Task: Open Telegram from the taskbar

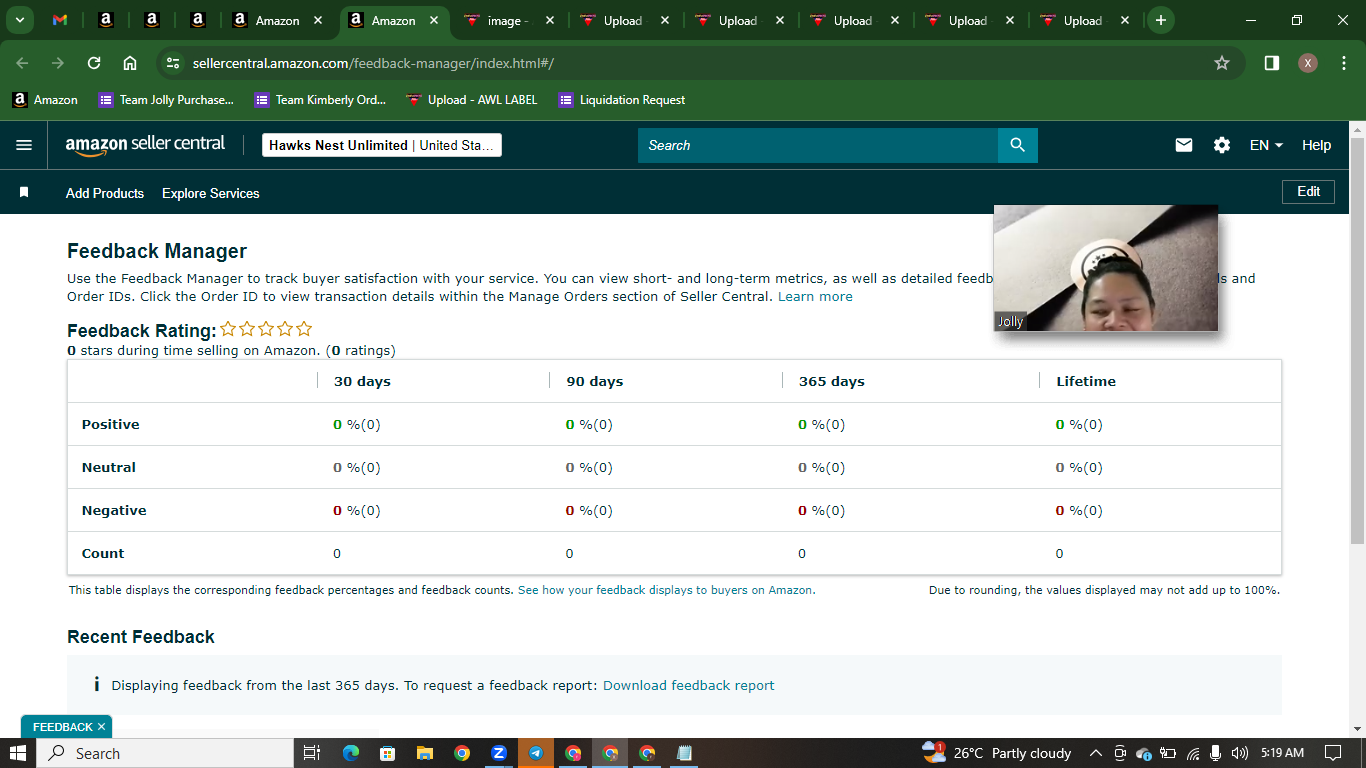Action: [x=536, y=753]
